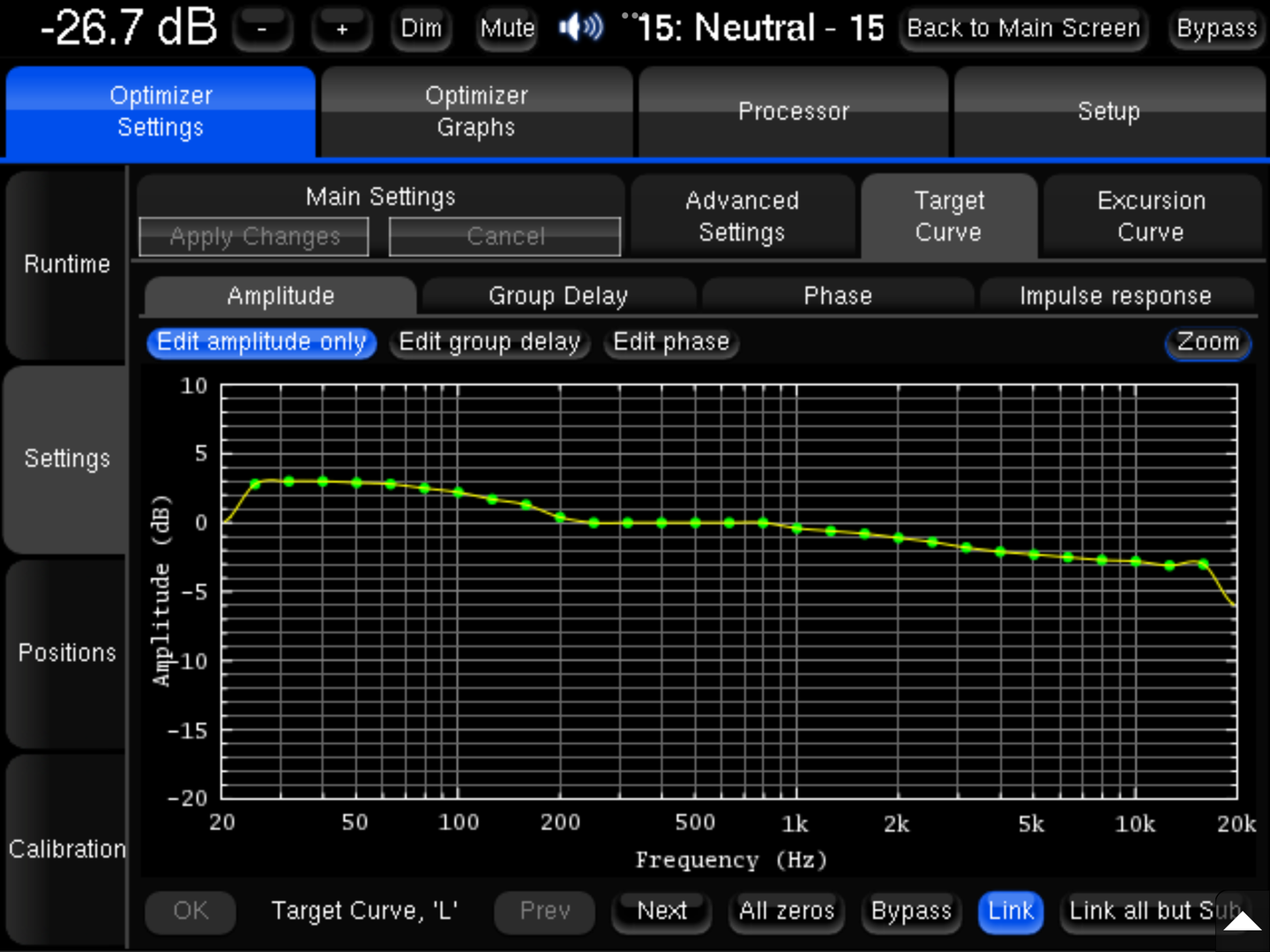Toggle the Mute button
This screenshot has width=1270, height=952.
click(507, 29)
